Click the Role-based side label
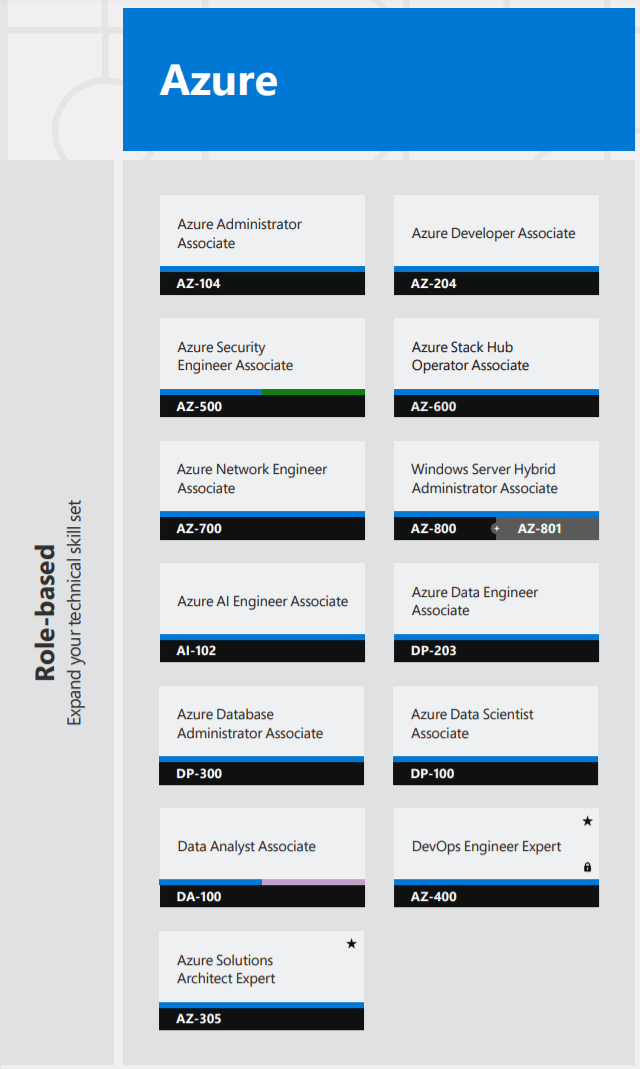This screenshot has height=1069, width=640. pyautogui.click(x=45, y=612)
